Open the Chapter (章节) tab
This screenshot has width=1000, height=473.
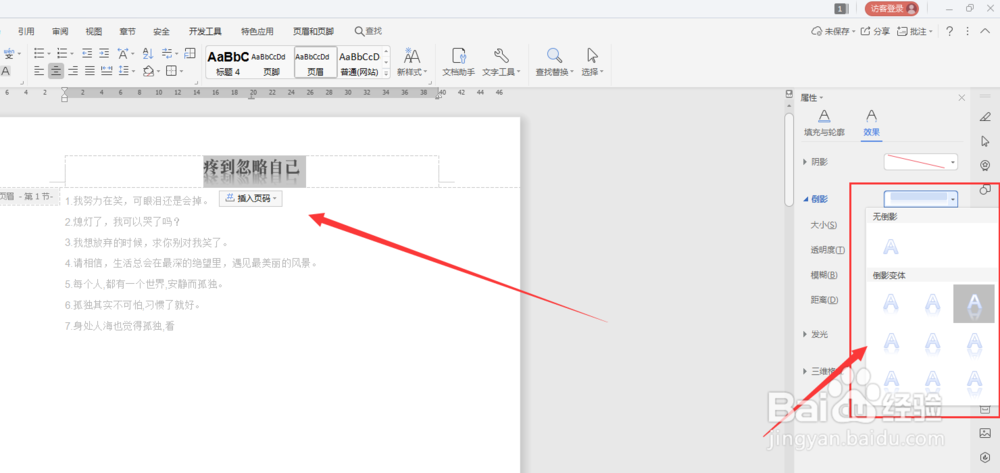(128, 31)
